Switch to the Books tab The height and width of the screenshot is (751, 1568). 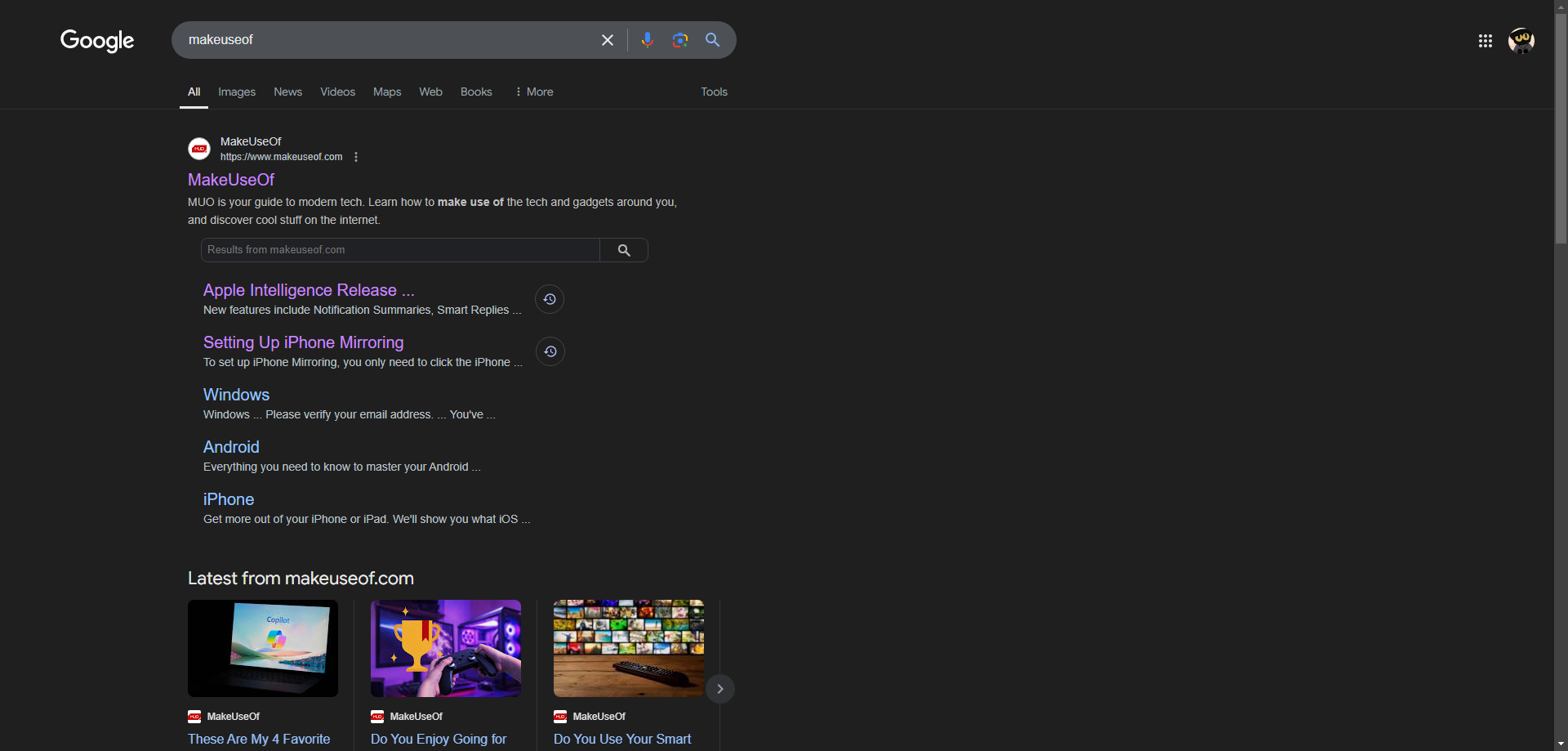tap(476, 92)
